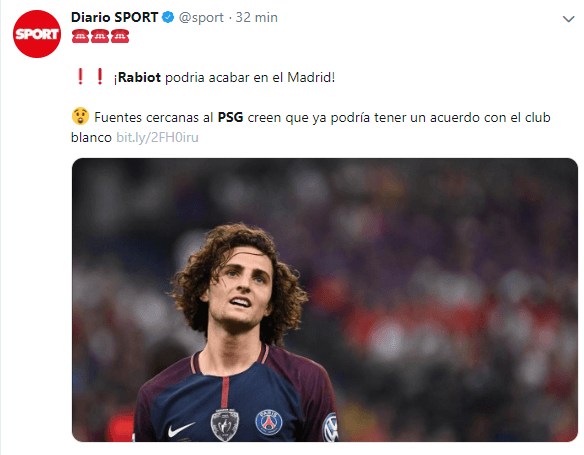Viewport: 584px width, 455px height.
Task: Open the Diario SPORT account name
Action: pyautogui.click(x=115, y=17)
